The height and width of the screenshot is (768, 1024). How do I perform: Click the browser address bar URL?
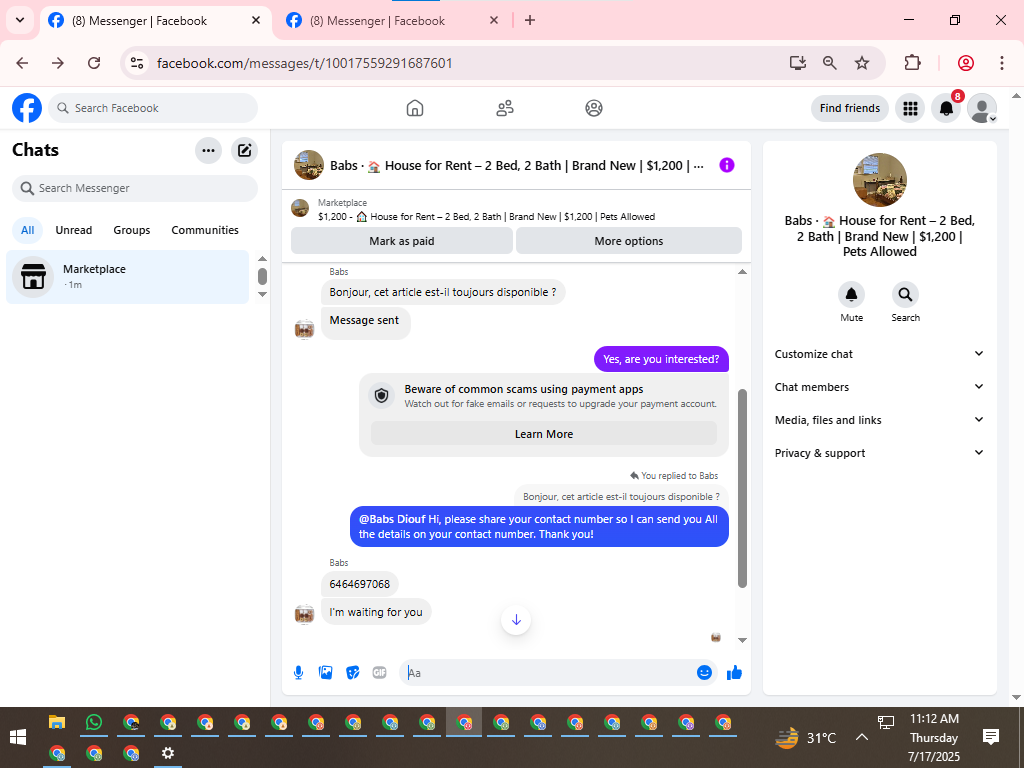tap(304, 63)
